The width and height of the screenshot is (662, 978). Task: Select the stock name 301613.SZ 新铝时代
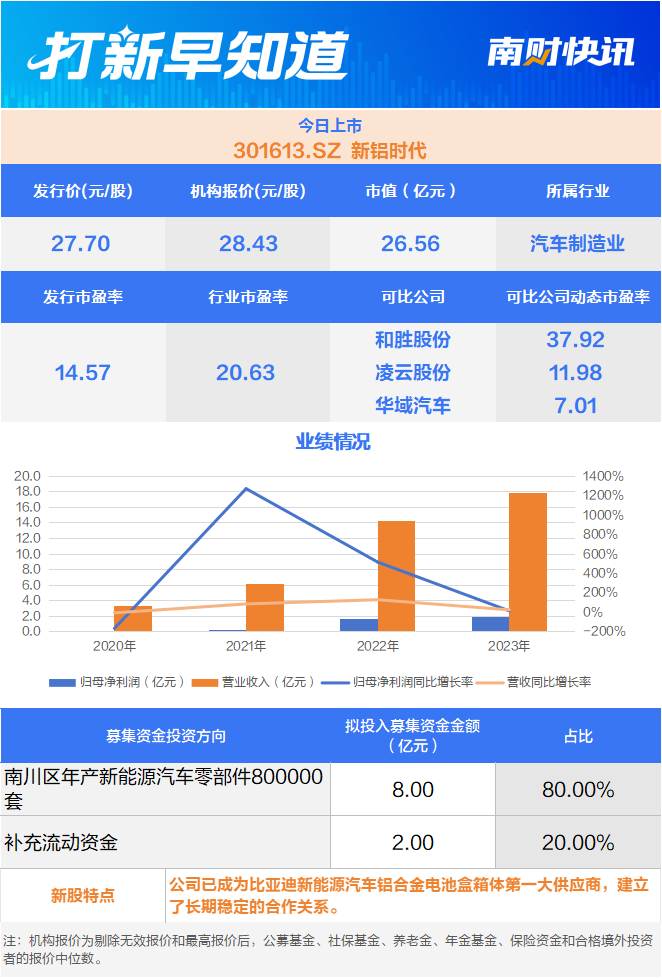(x=330, y=150)
